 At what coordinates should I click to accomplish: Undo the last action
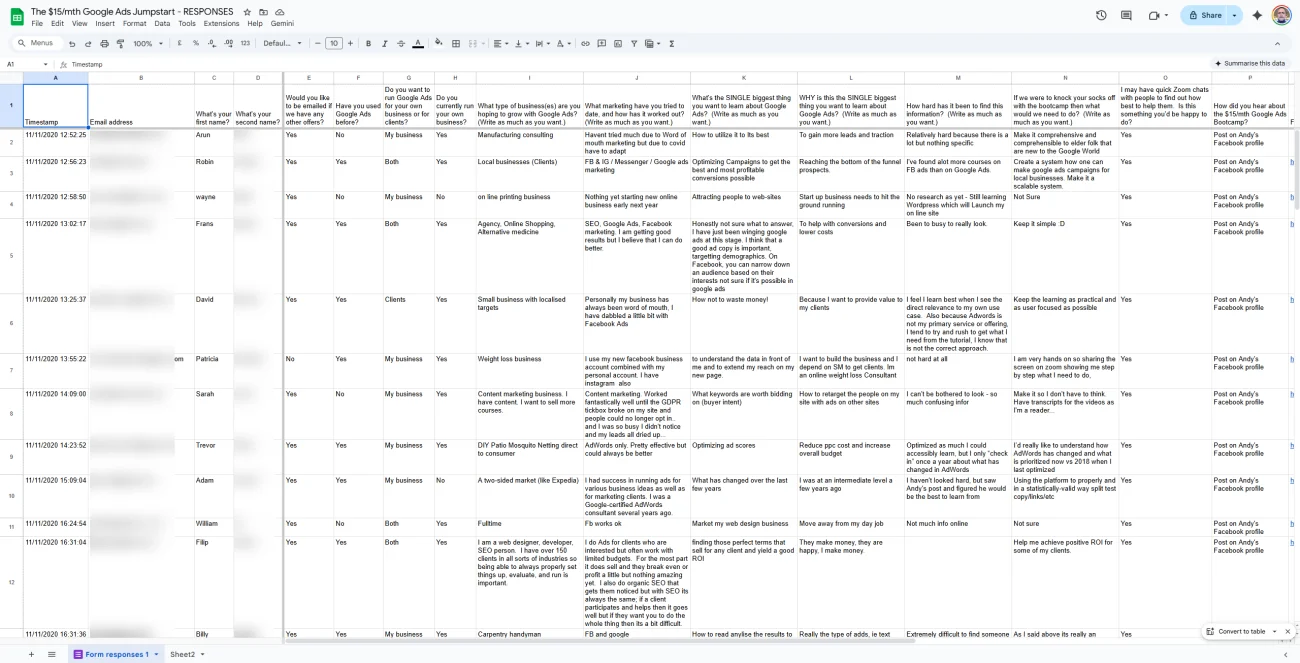[72, 44]
